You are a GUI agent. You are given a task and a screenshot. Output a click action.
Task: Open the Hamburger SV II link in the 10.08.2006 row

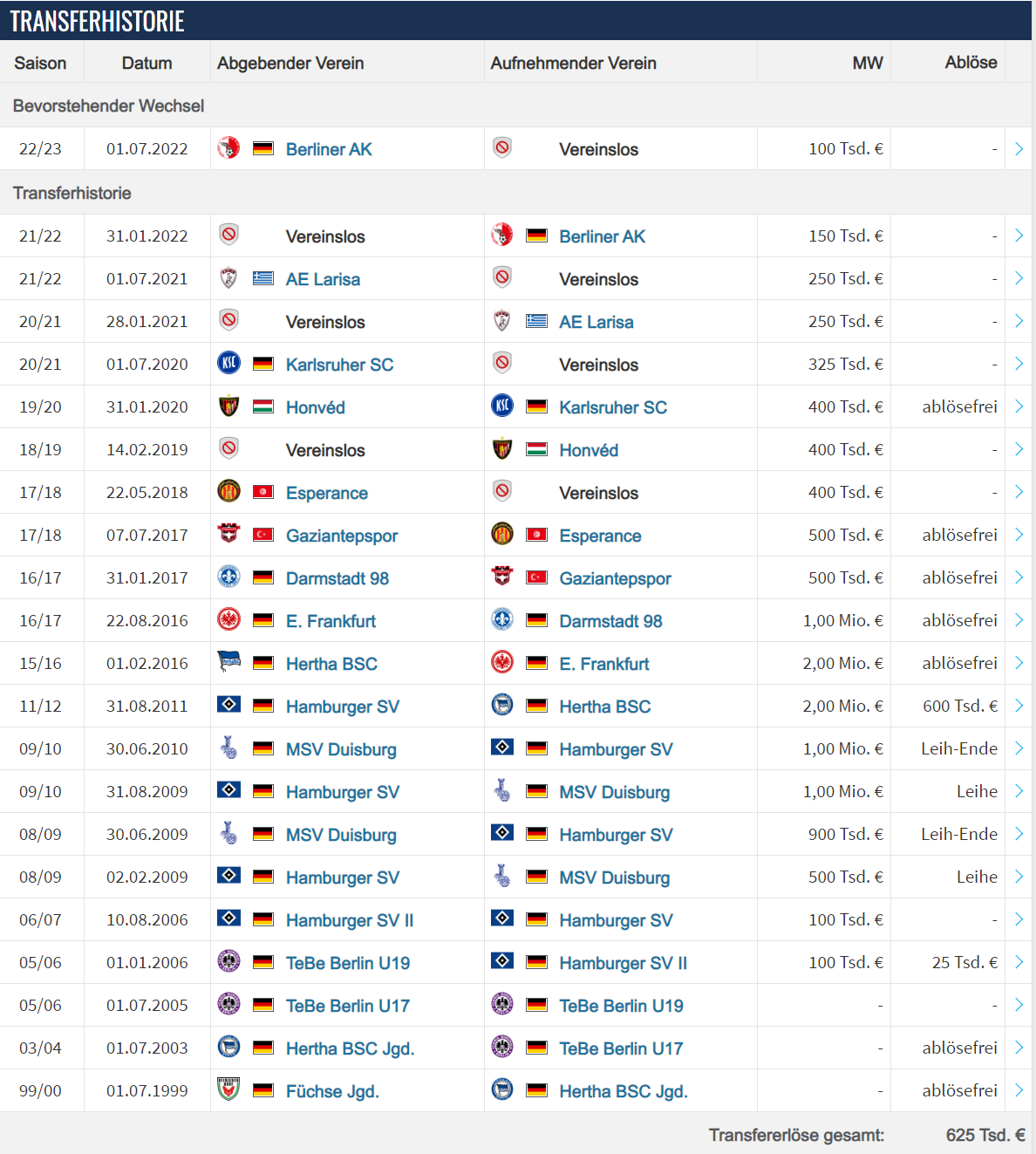pyautogui.click(x=350, y=920)
